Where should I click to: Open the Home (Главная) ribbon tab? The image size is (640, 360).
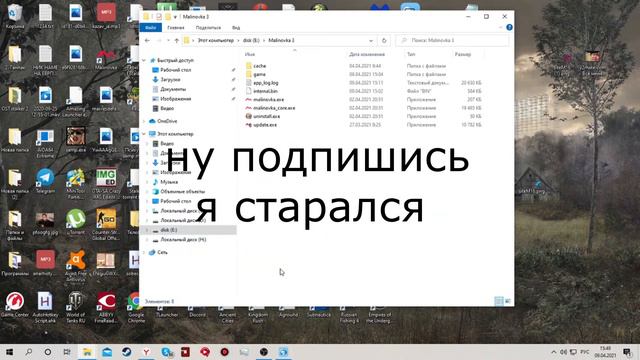click(x=176, y=27)
